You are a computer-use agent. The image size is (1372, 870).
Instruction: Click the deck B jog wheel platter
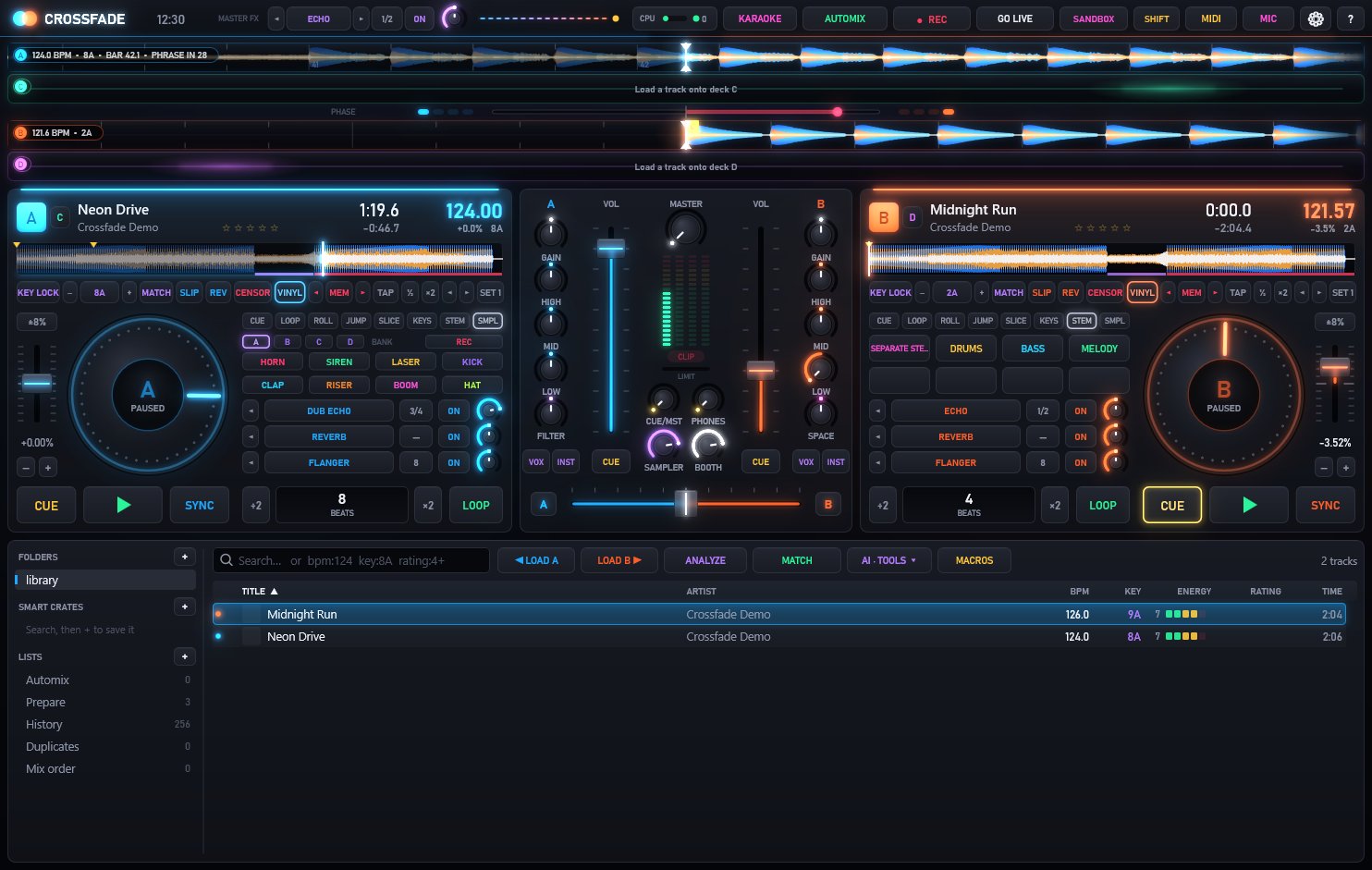pos(1223,395)
